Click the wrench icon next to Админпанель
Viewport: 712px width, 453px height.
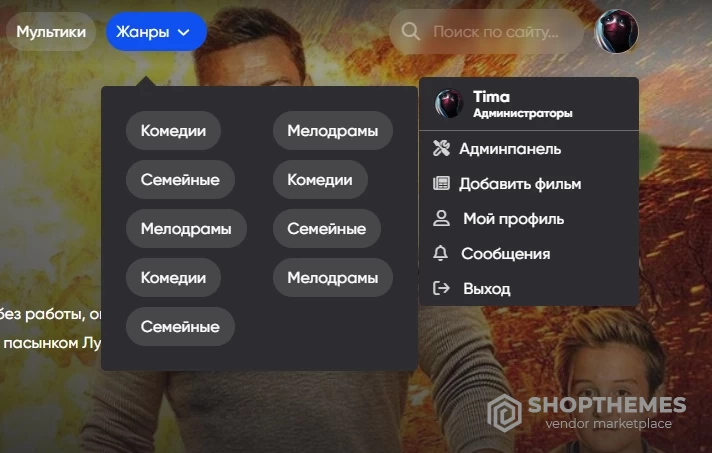coord(441,148)
